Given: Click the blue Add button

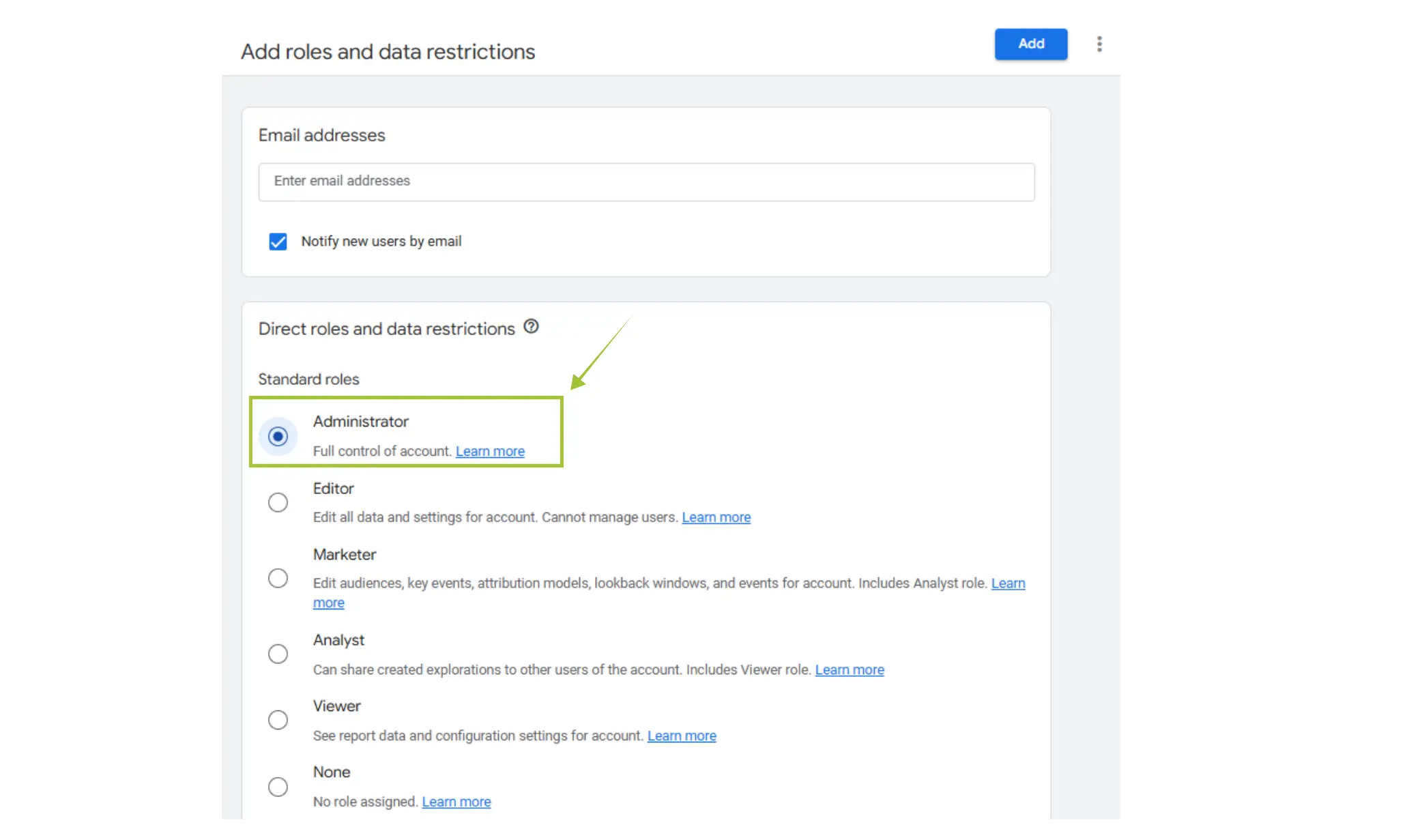Looking at the screenshot, I should pos(1030,44).
